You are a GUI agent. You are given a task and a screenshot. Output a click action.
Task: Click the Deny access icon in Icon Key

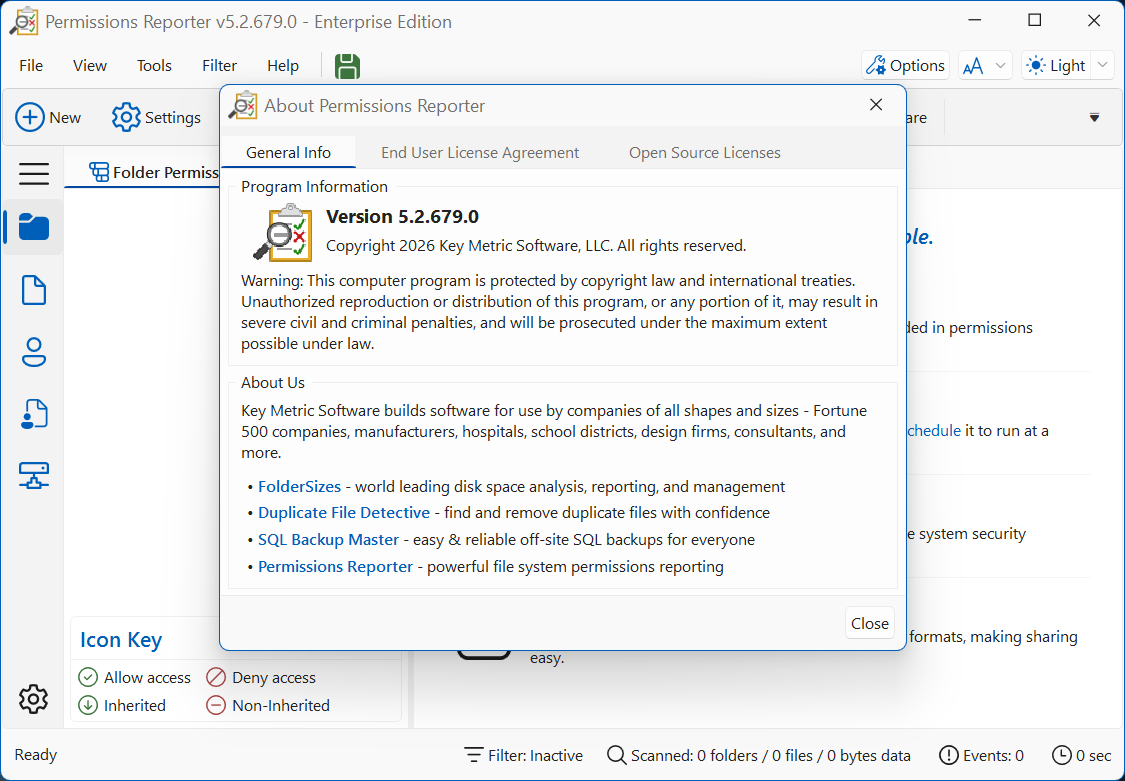pyautogui.click(x=216, y=677)
